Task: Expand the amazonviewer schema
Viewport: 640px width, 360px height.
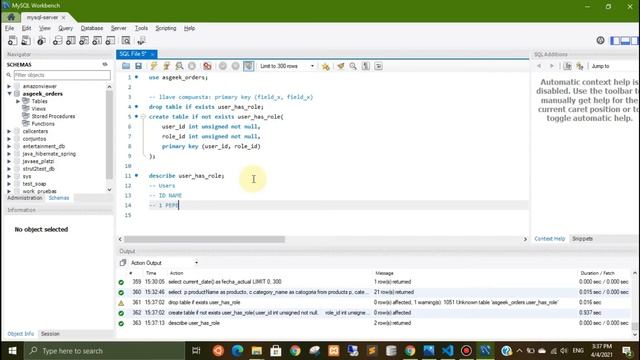Action: point(9,87)
